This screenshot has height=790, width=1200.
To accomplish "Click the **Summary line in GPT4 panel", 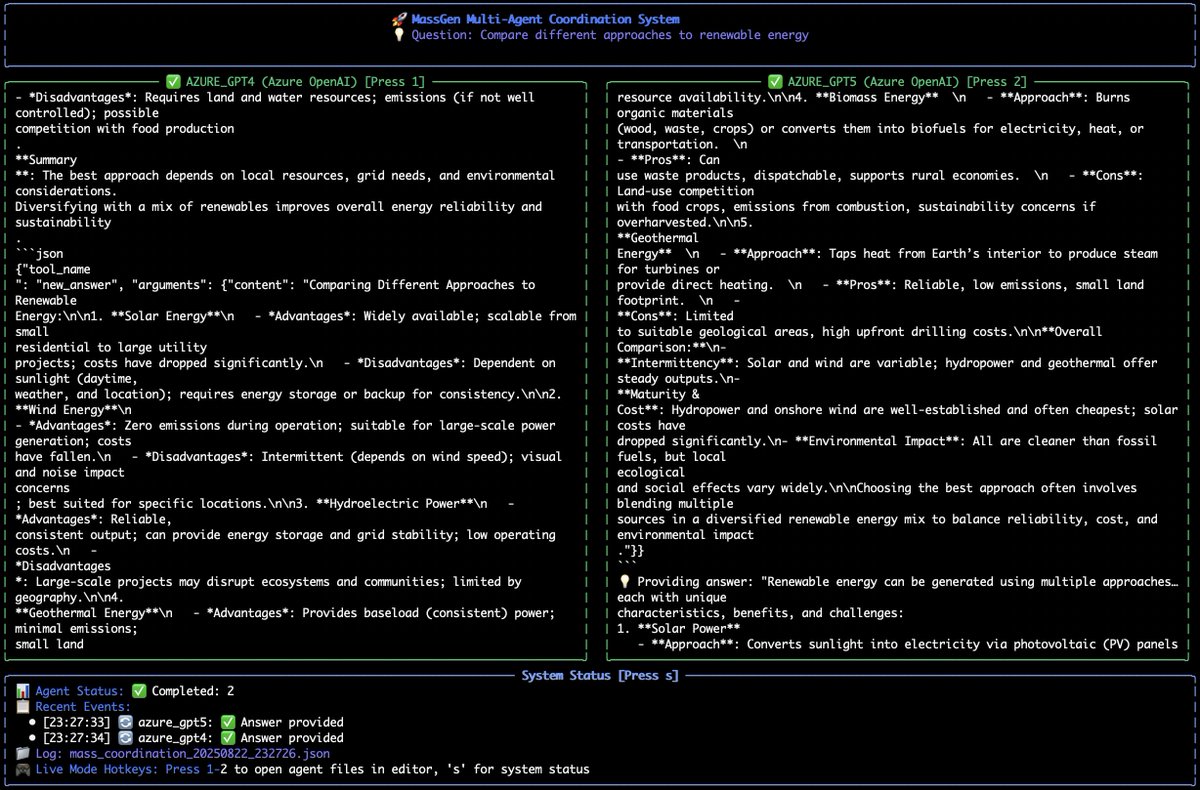I will (x=46, y=160).
